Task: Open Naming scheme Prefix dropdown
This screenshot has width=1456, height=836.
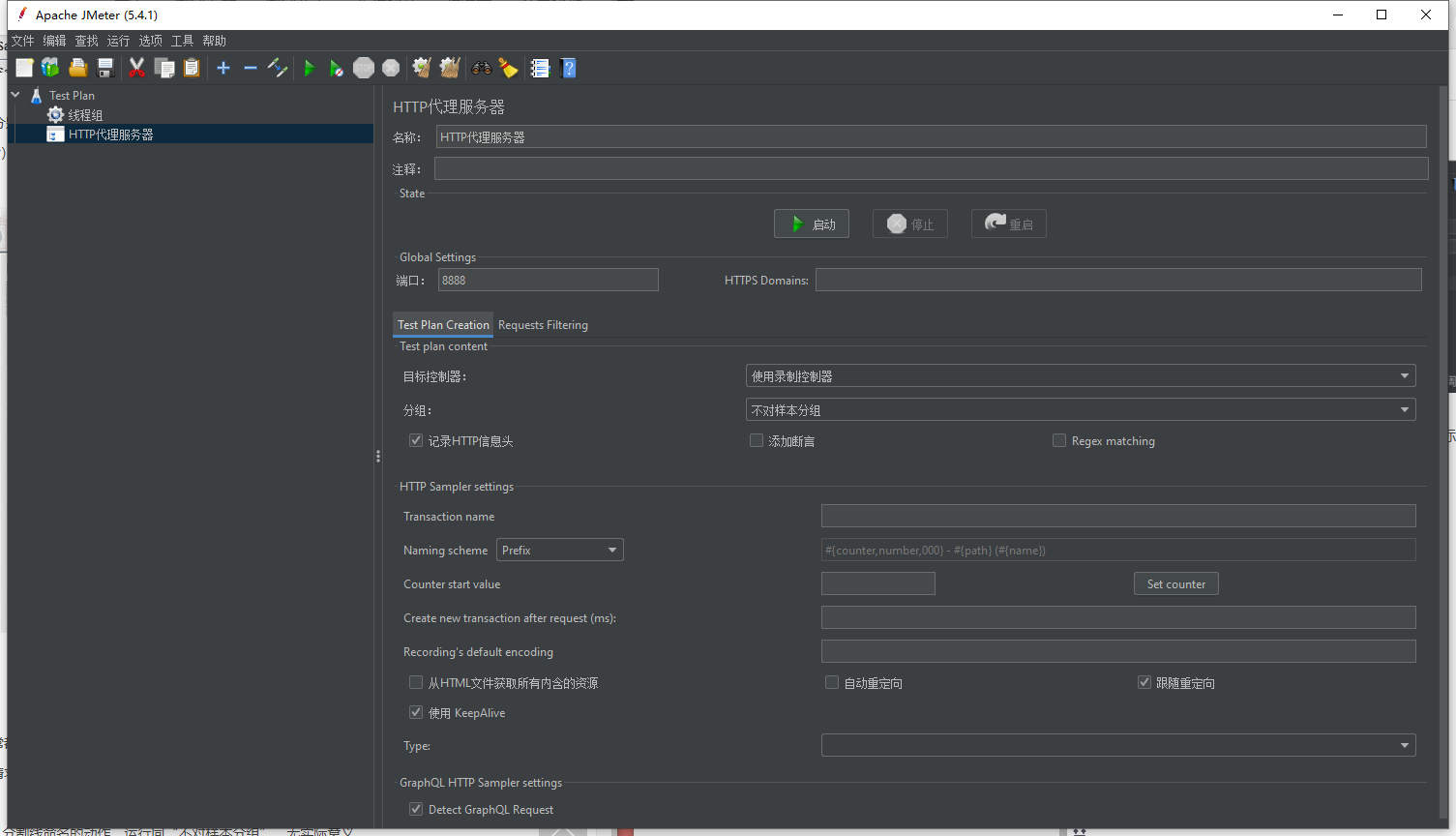Action: pos(560,550)
